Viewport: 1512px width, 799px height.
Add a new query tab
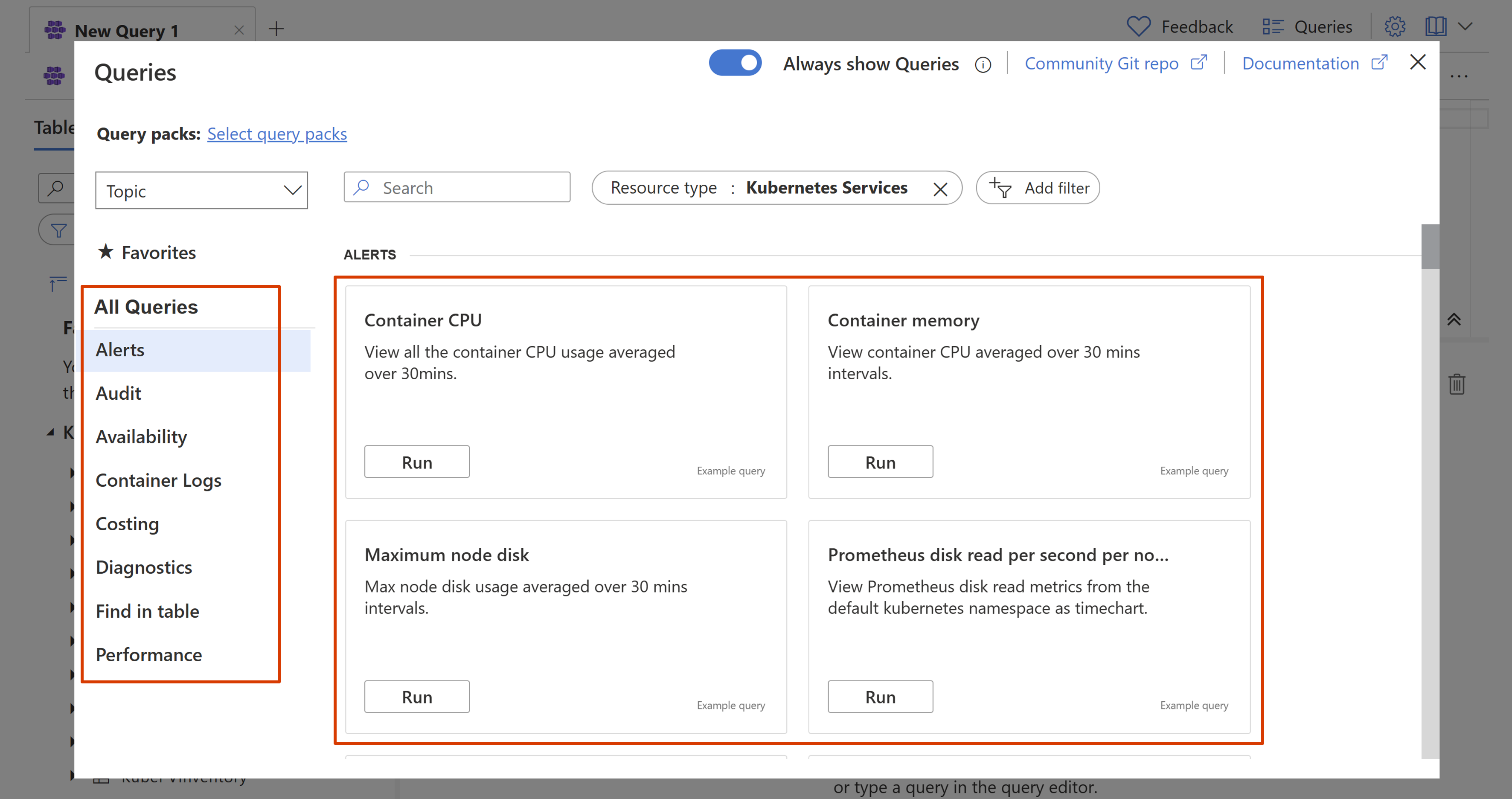276,29
